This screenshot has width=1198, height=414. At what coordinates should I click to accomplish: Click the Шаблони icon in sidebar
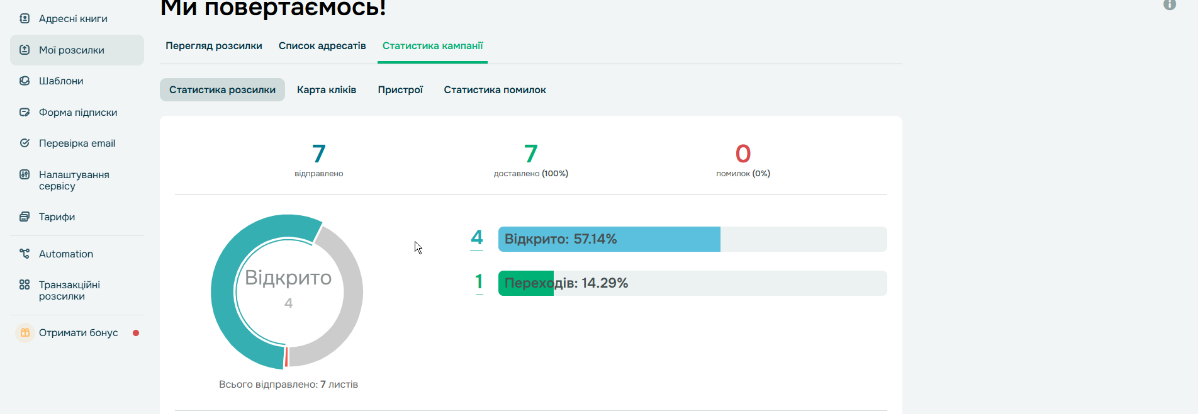24,81
